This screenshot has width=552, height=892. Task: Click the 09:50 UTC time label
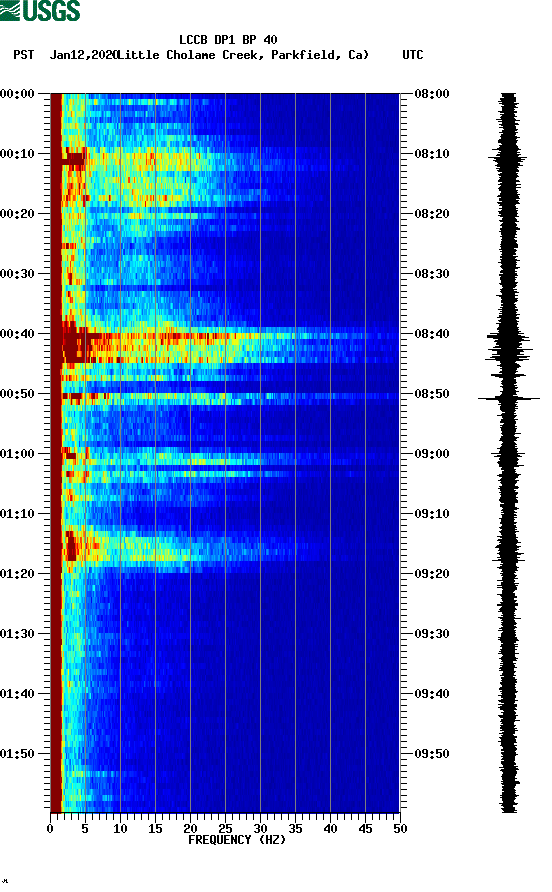click(432, 754)
